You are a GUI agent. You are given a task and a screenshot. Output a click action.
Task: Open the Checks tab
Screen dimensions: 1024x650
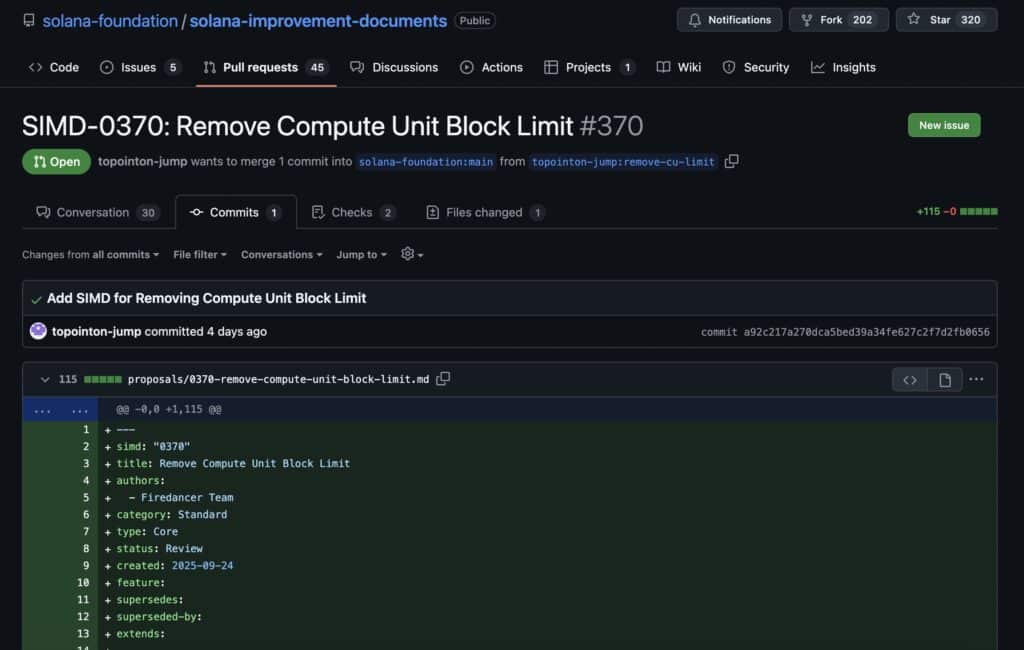pos(353,212)
